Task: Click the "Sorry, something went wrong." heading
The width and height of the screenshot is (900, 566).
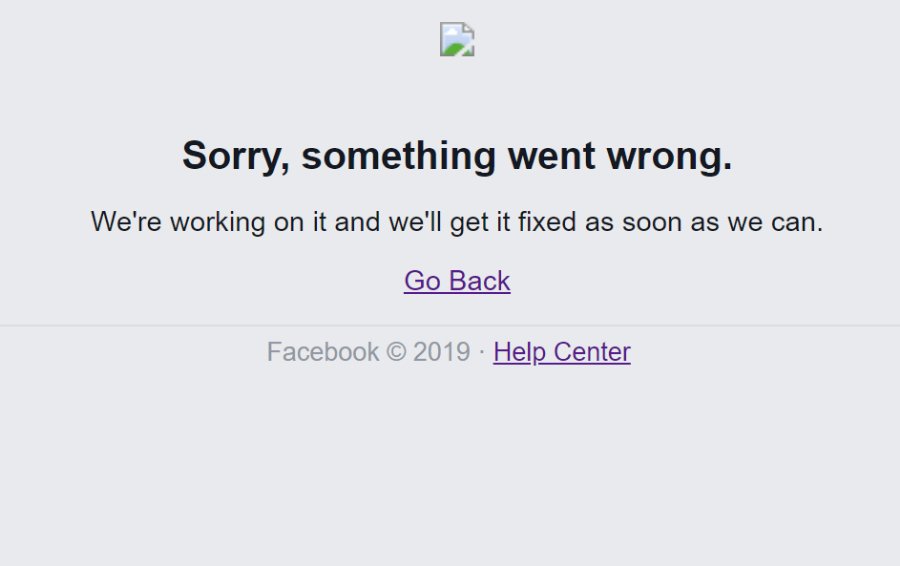Action: tap(457, 156)
